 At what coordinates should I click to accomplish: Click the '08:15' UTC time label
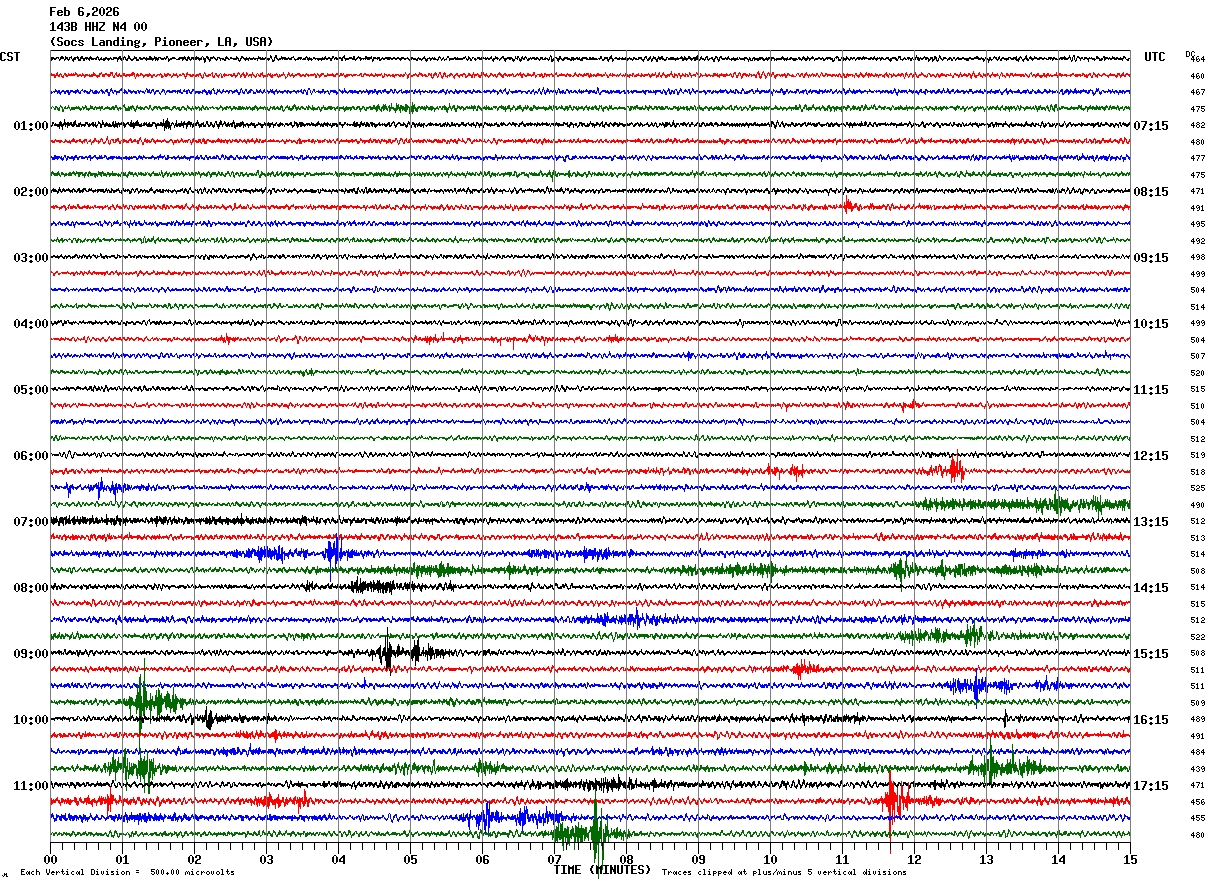[x=1151, y=192]
